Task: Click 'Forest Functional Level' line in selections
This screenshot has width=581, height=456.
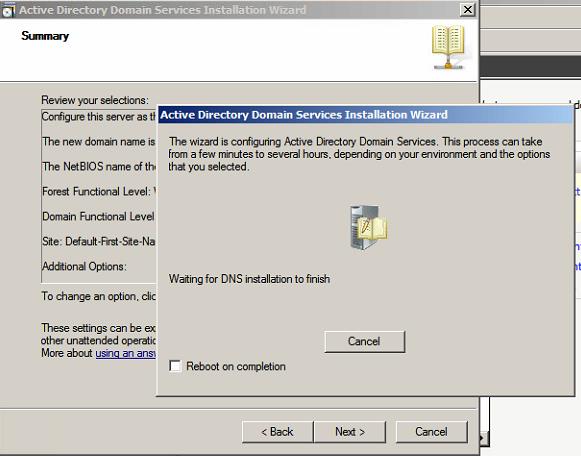Action: pyautogui.click(x=99, y=192)
